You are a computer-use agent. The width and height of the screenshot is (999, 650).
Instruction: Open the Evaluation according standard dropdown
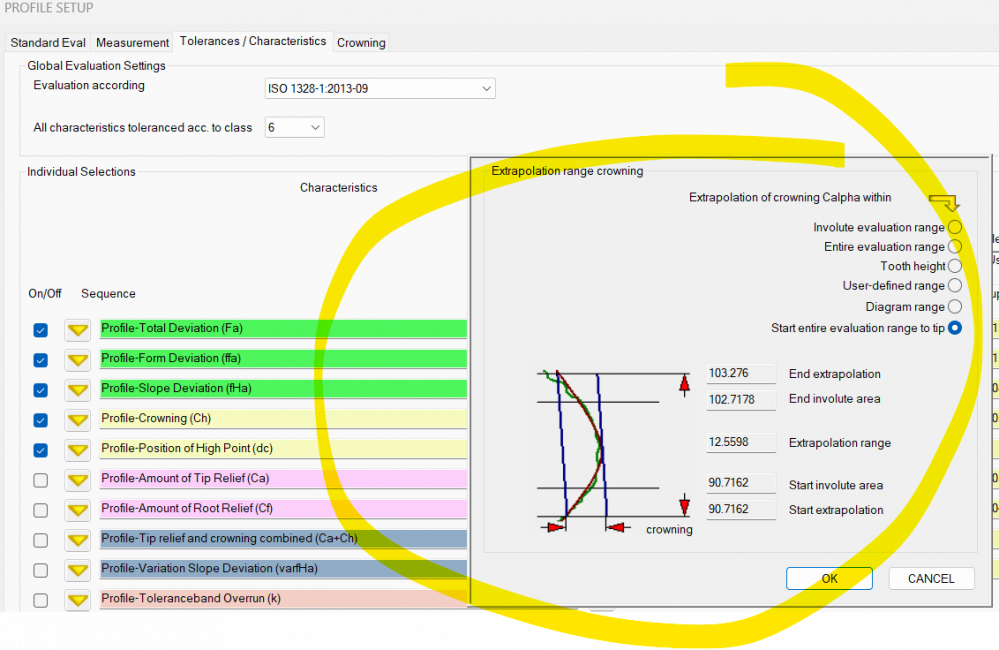pyautogui.click(x=380, y=89)
